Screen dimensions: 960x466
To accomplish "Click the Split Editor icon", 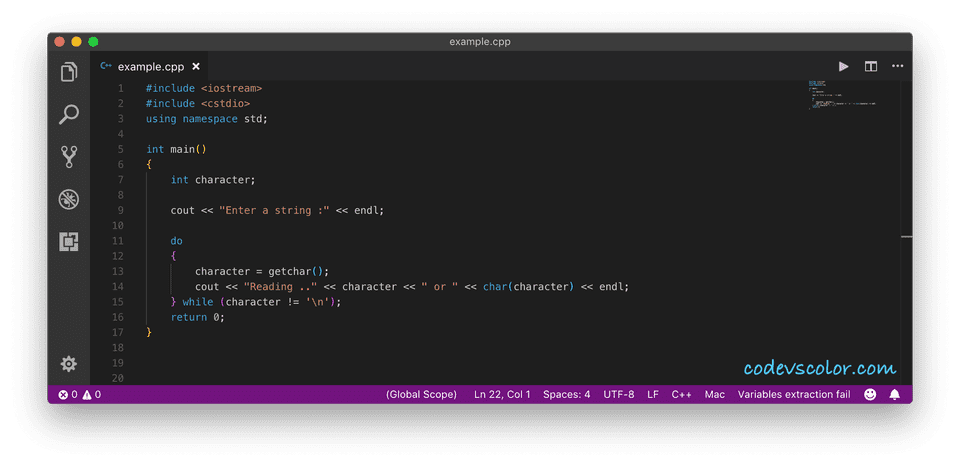I will (x=871, y=66).
